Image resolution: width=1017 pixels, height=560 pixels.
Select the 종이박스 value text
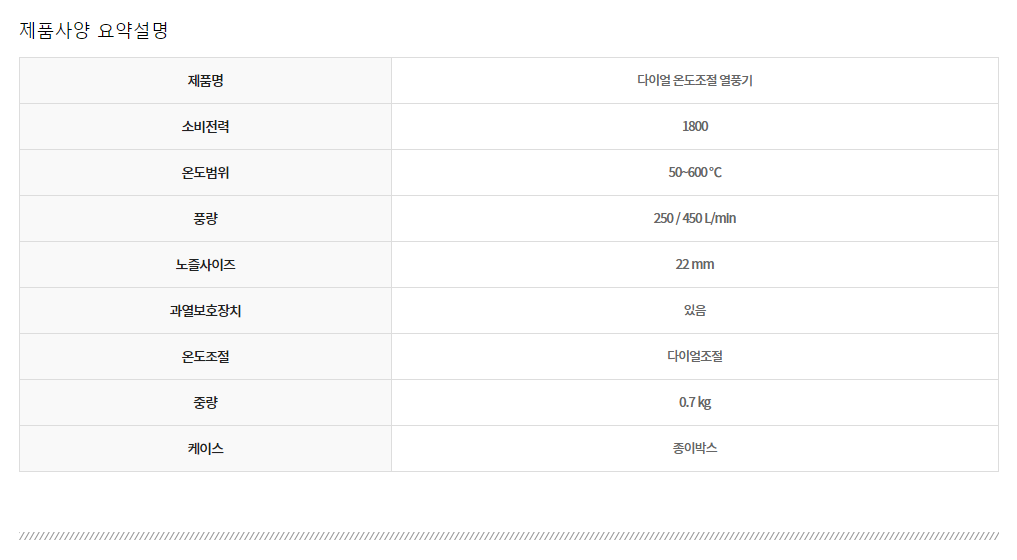pyautogui.click(x=694, y=449)
